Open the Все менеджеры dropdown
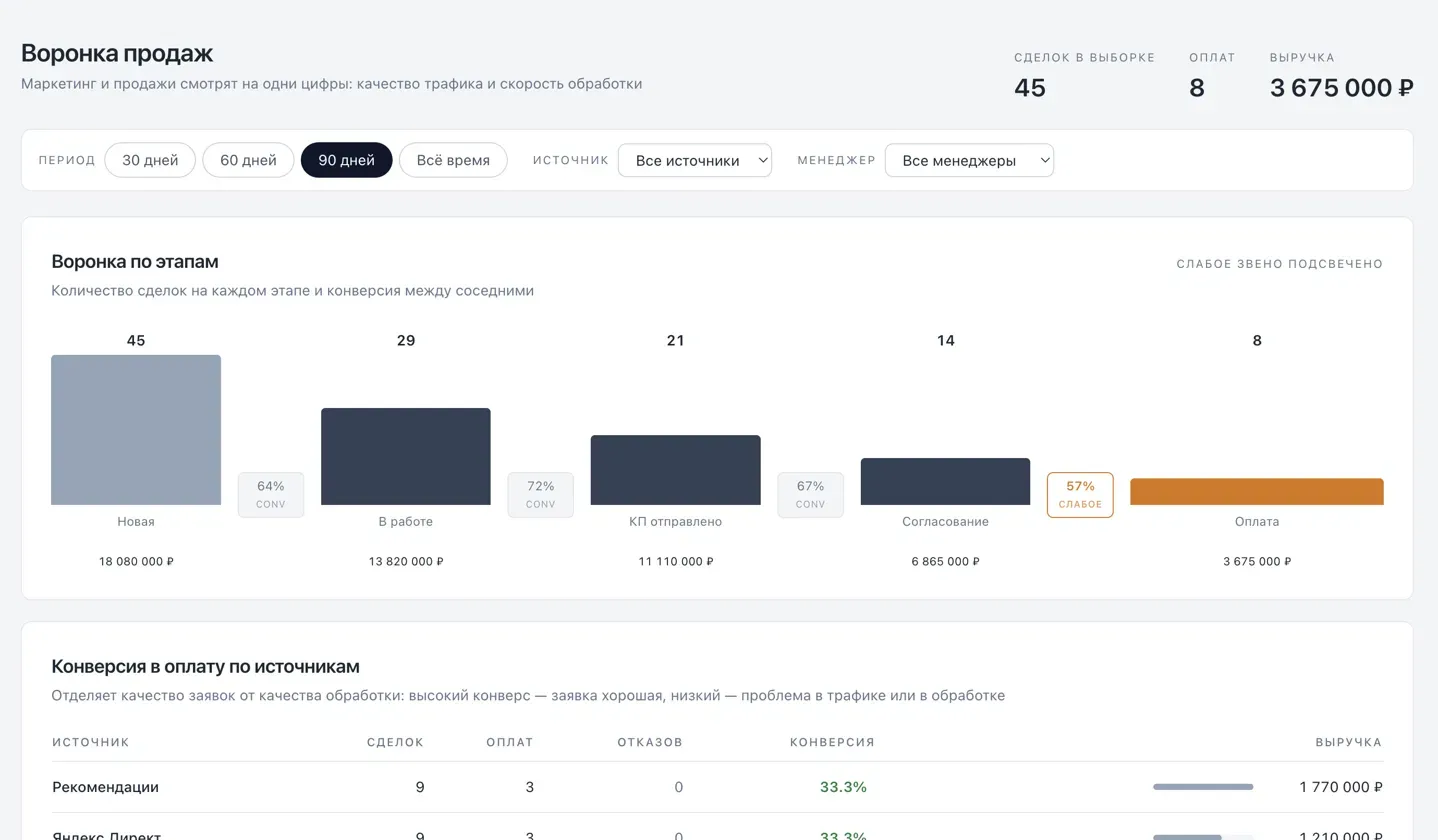The image size is (1438, 840). coord(969,160)
